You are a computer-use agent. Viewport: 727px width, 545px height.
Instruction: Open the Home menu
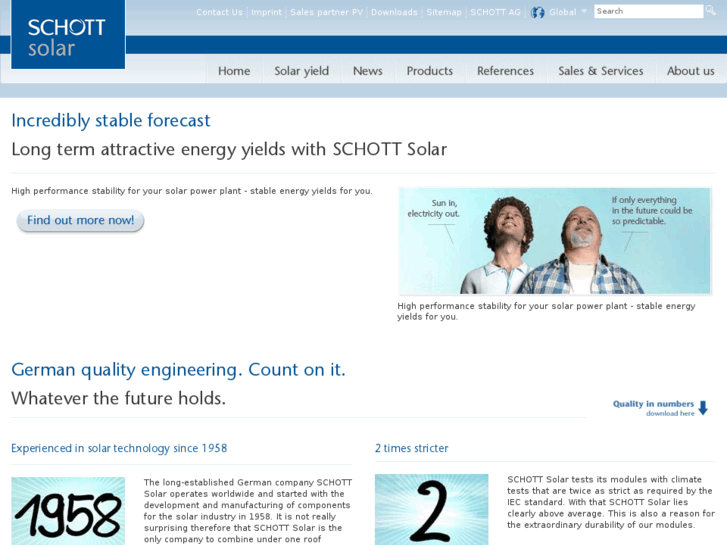(x=234, y=71)
